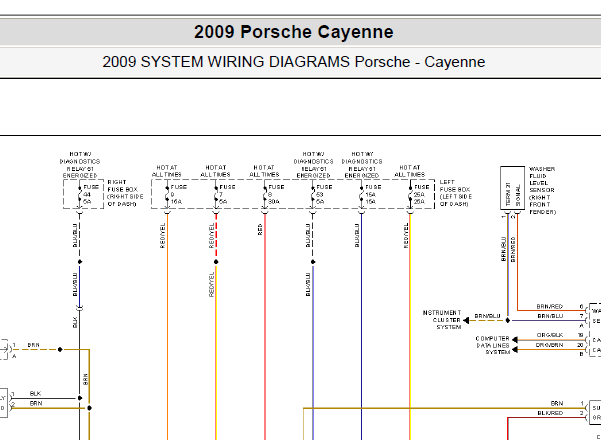Click the FUSE 8 30A symbol
601x440 pixels.
[x=265, y=194]
